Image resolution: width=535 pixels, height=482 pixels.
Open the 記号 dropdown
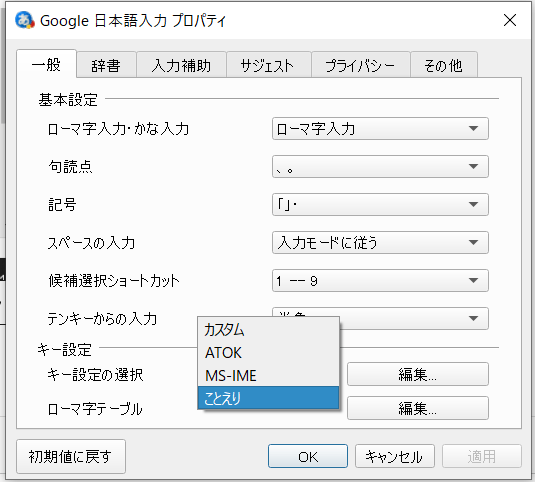click(x=380, y=204)
